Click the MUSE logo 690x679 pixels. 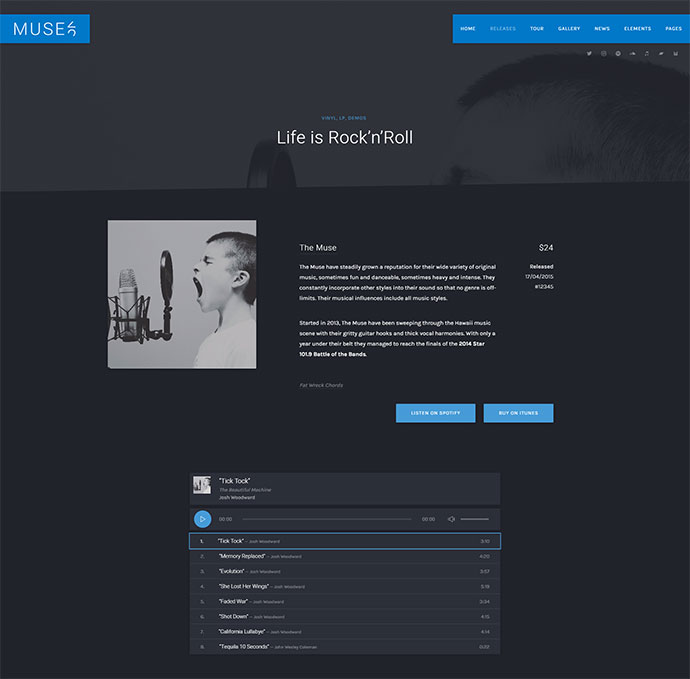(44, 29)
